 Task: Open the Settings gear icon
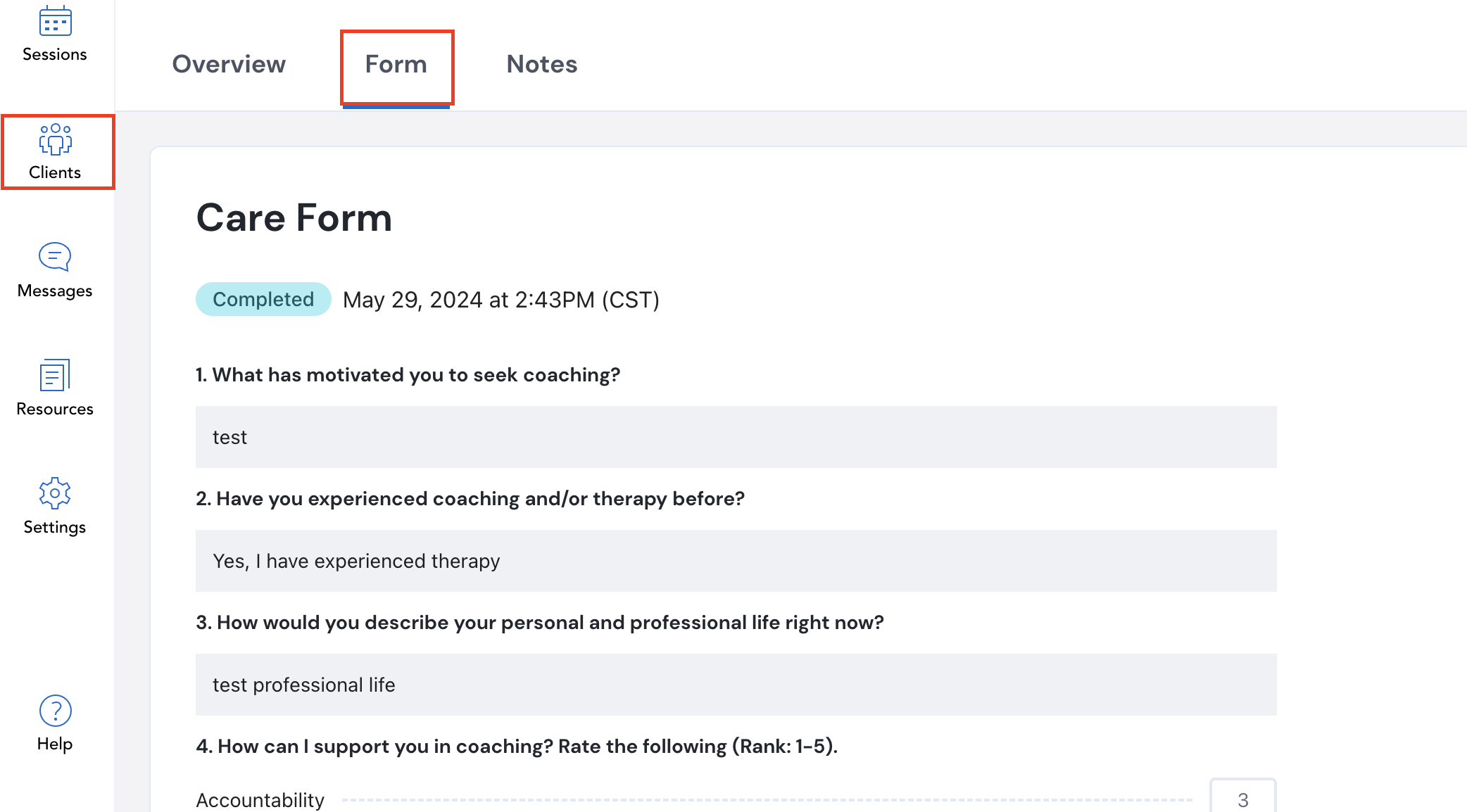pos(55,493)
